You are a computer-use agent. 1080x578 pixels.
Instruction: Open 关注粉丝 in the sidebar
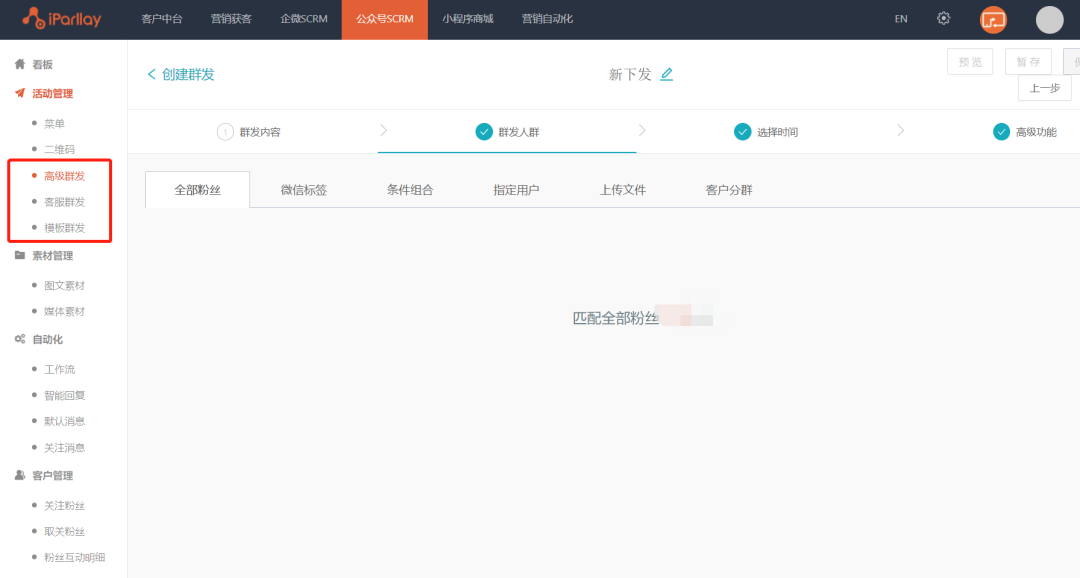(x=65, y=506)
